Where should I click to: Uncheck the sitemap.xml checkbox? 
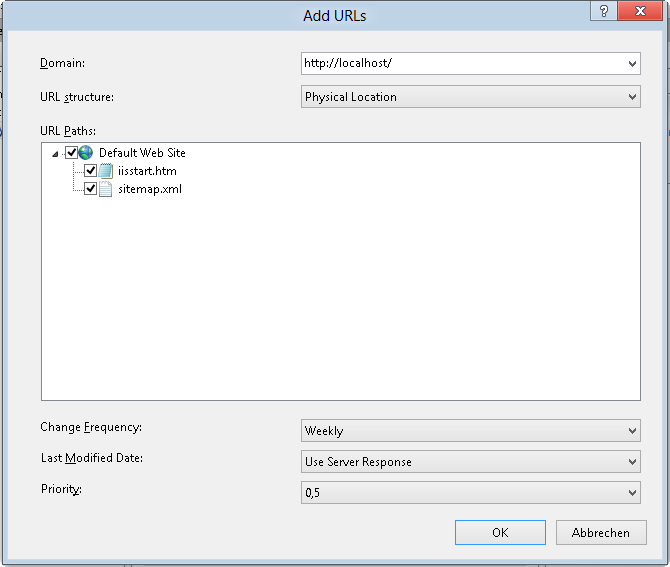tap(91, 189)
